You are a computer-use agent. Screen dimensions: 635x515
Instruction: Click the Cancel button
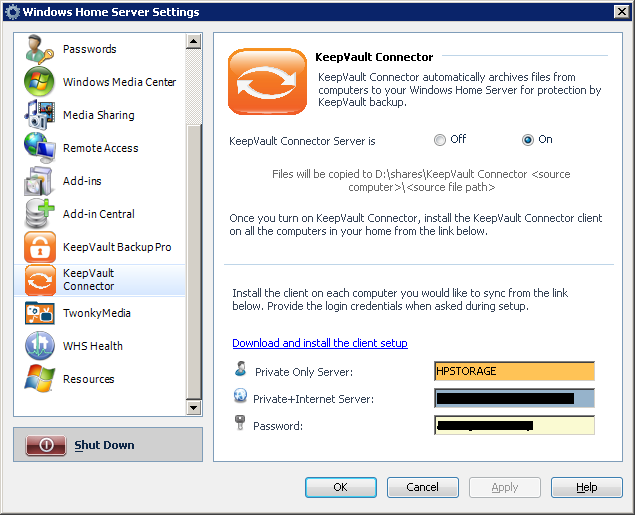(x=422, y=487)
